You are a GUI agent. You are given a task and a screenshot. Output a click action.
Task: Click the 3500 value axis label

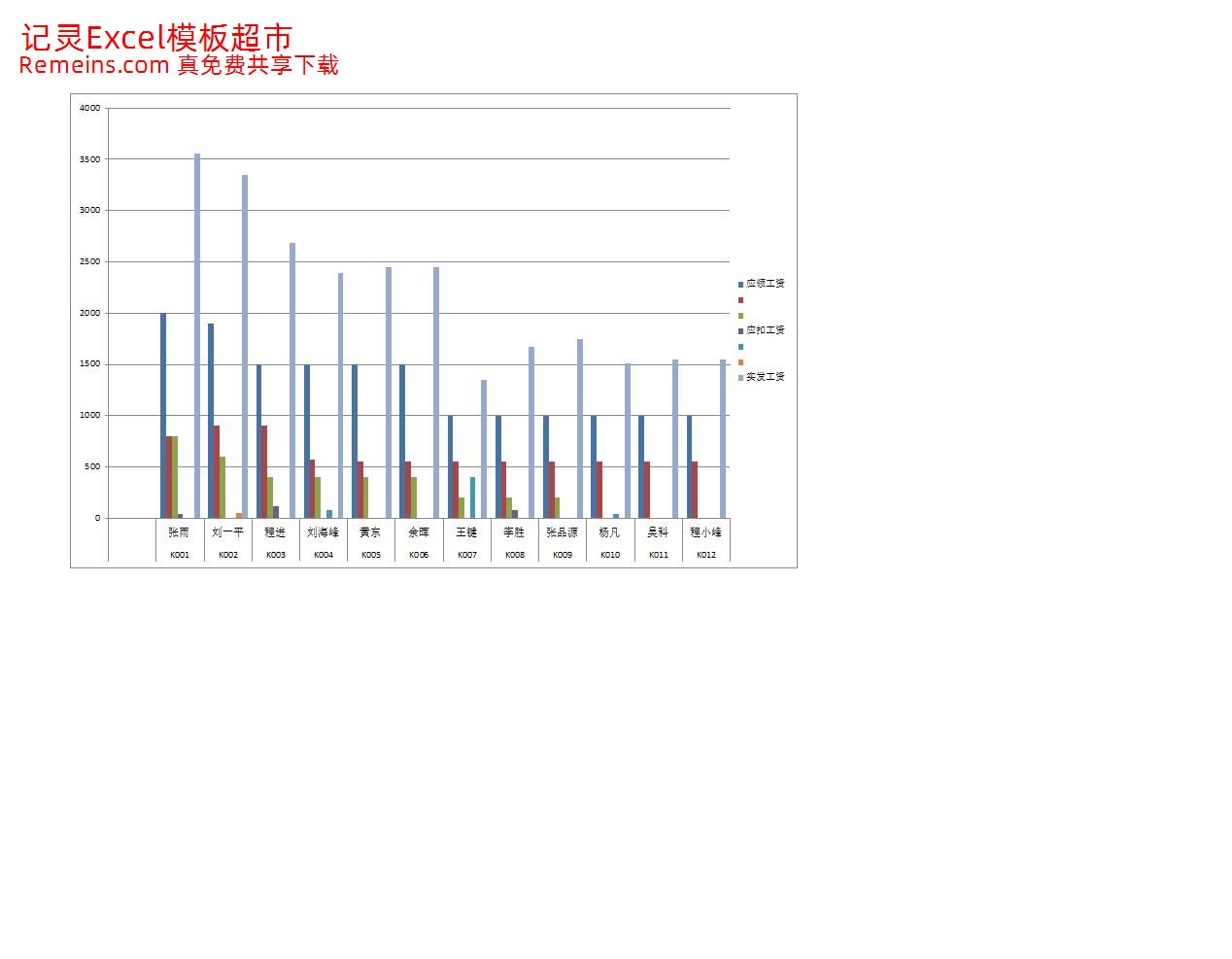pyautogui.click(x=90, y=159)
